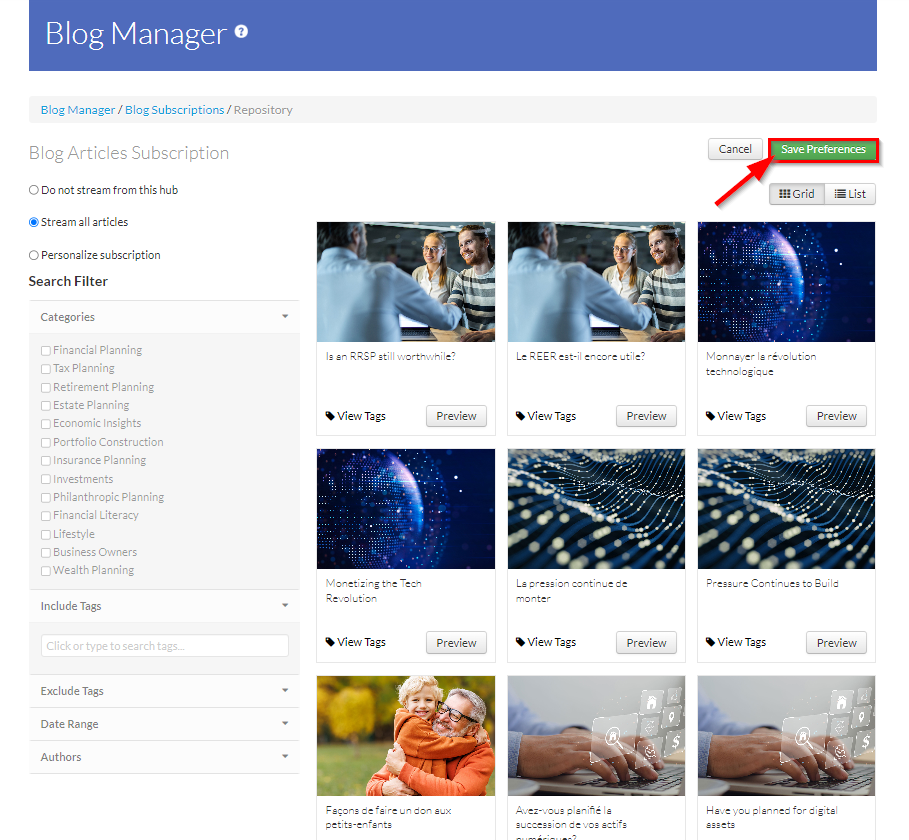The image size is (909, 840).
Task: Click View Tags for 'Pressure Continues to Build'
Action: pyautogui.click(x=736, y=642)
